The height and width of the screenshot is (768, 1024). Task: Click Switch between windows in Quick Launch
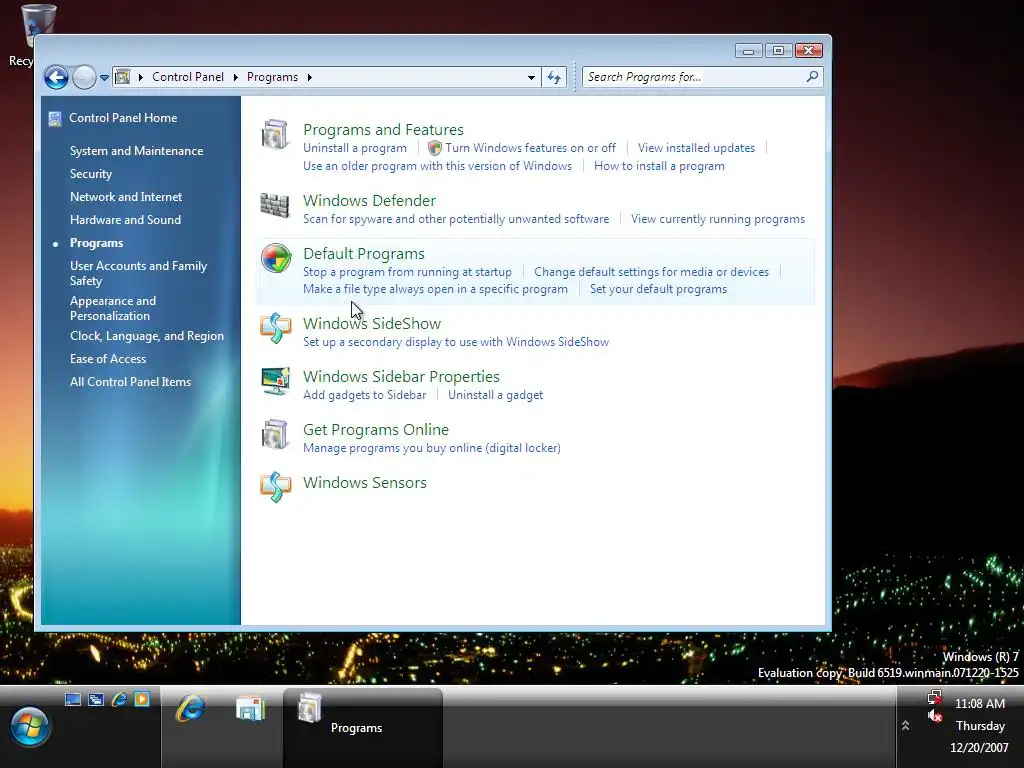pos(96,700)
